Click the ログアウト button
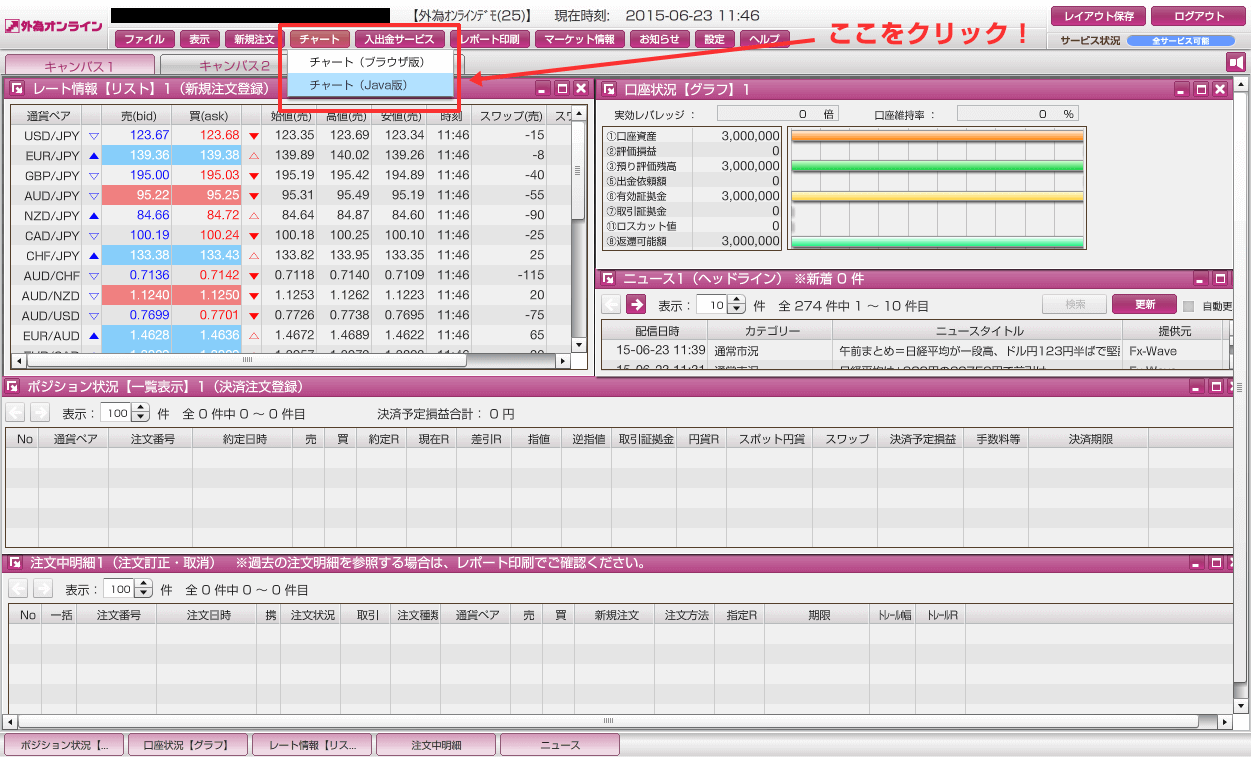1251x757 pixels. click(x=1199, y=16)
